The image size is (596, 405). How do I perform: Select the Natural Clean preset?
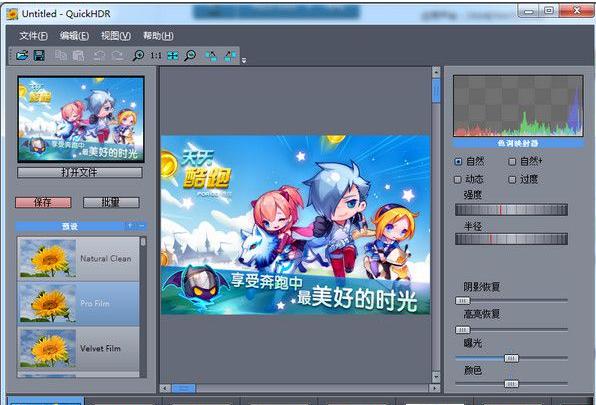(78, 259)
